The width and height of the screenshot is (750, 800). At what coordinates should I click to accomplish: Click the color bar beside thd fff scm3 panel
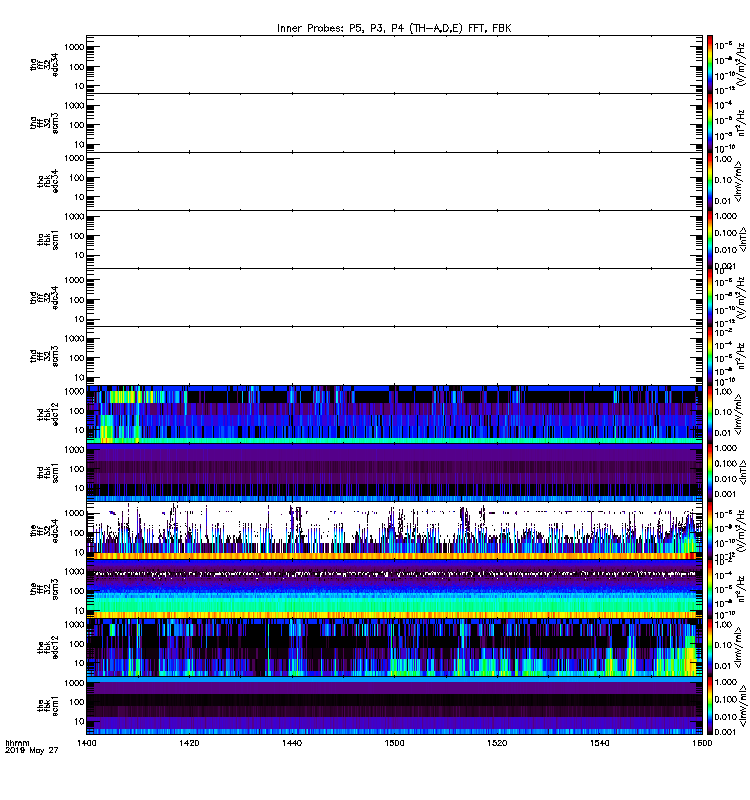[x=709, y=356]
